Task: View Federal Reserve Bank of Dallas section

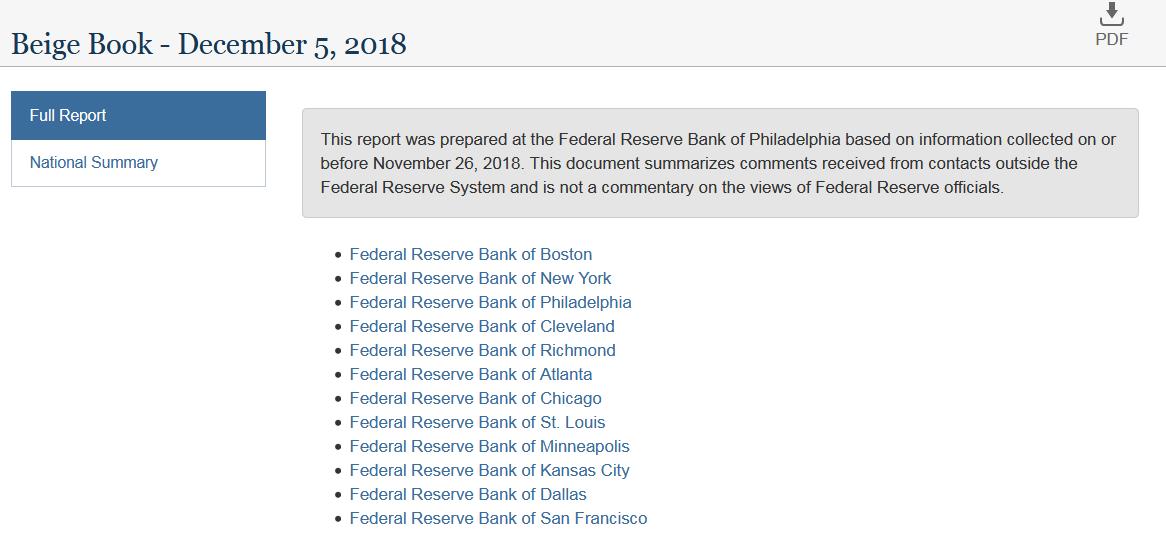Action: click(468, 494)
